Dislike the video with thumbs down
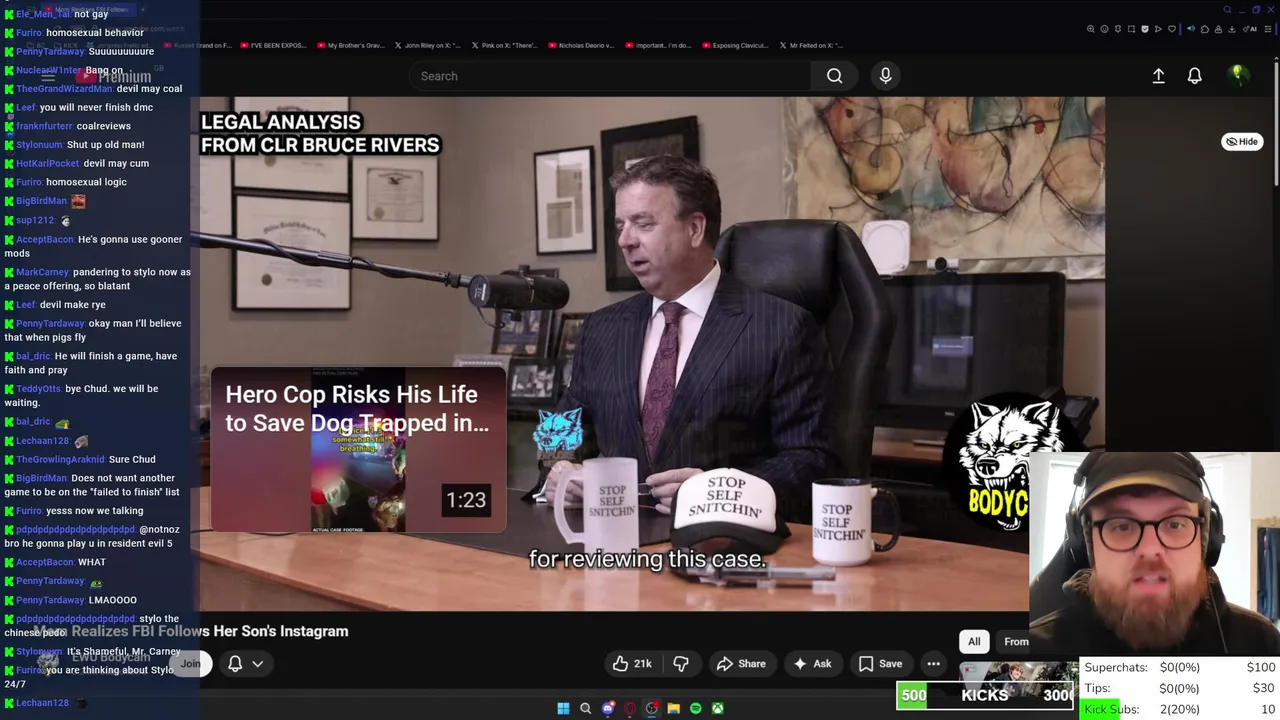 point(681,664)
